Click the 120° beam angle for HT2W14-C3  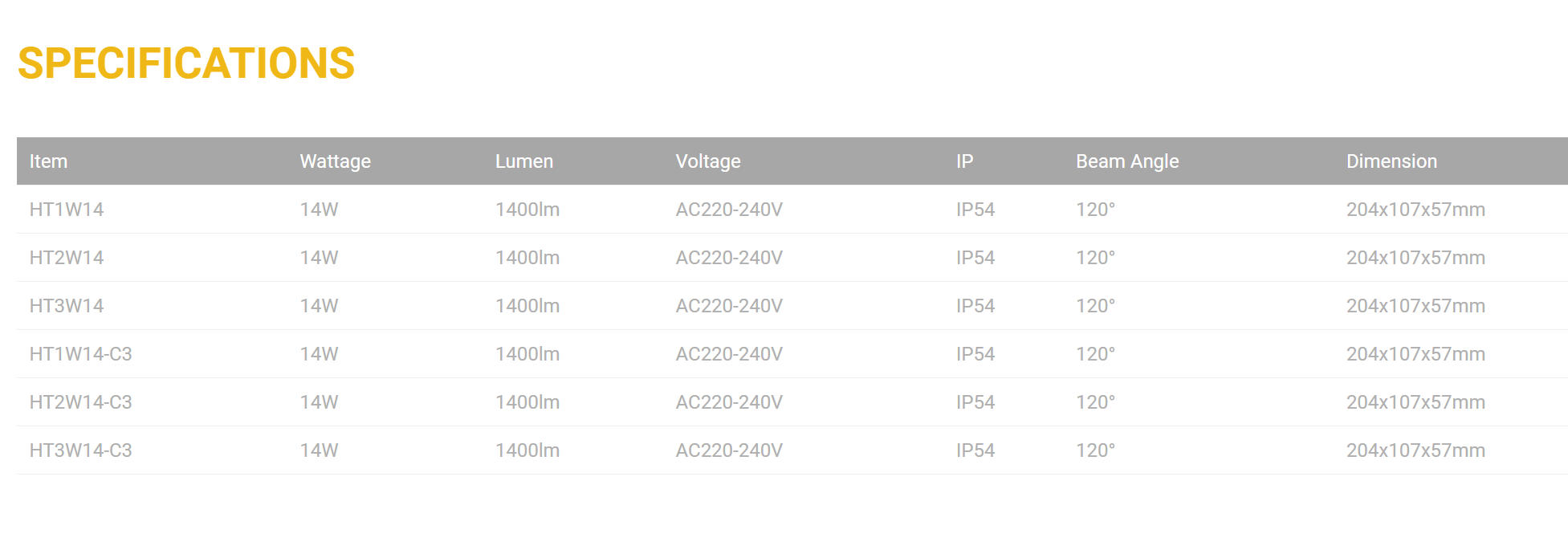pos(1095,402)
